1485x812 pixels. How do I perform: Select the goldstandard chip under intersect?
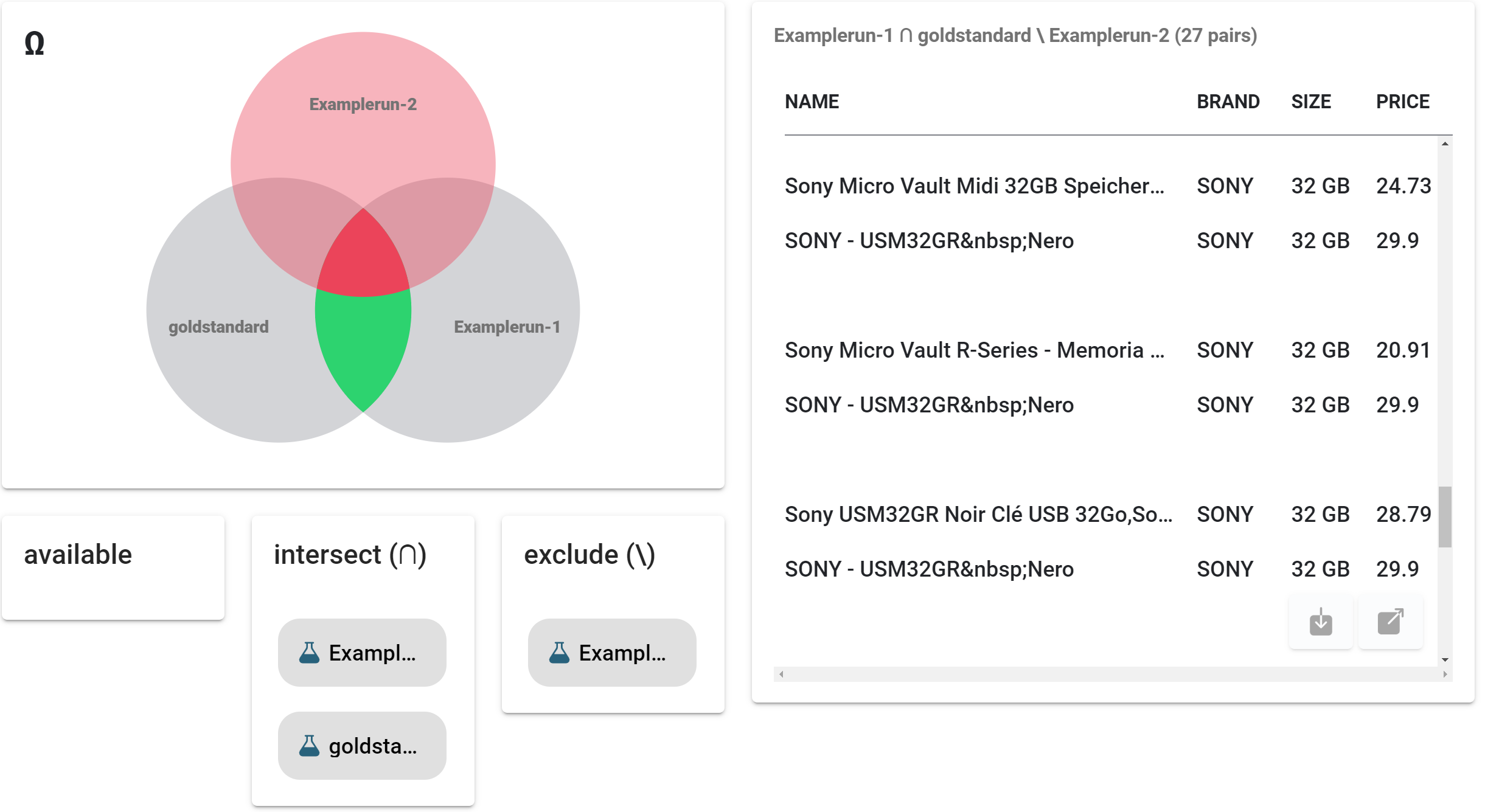(362, 746)
